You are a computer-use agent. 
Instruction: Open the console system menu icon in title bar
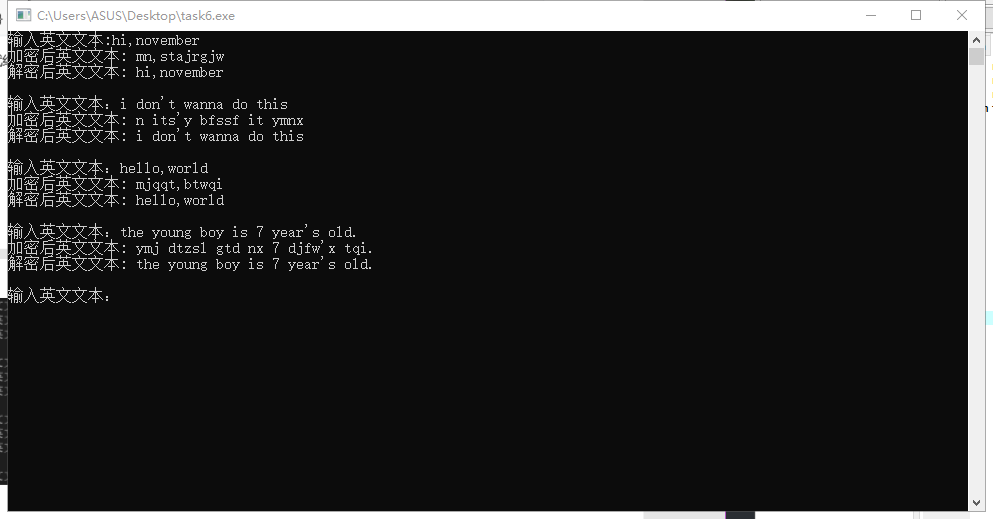pyautogui.click(x=23, y=15)
